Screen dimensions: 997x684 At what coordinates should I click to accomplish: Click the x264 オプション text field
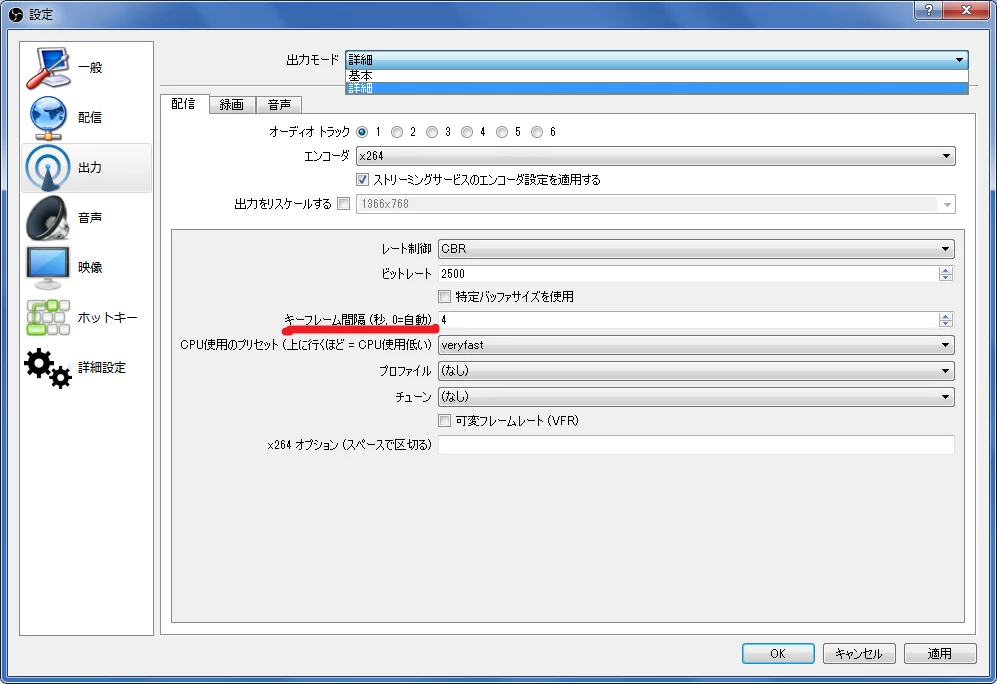(696, 445)
